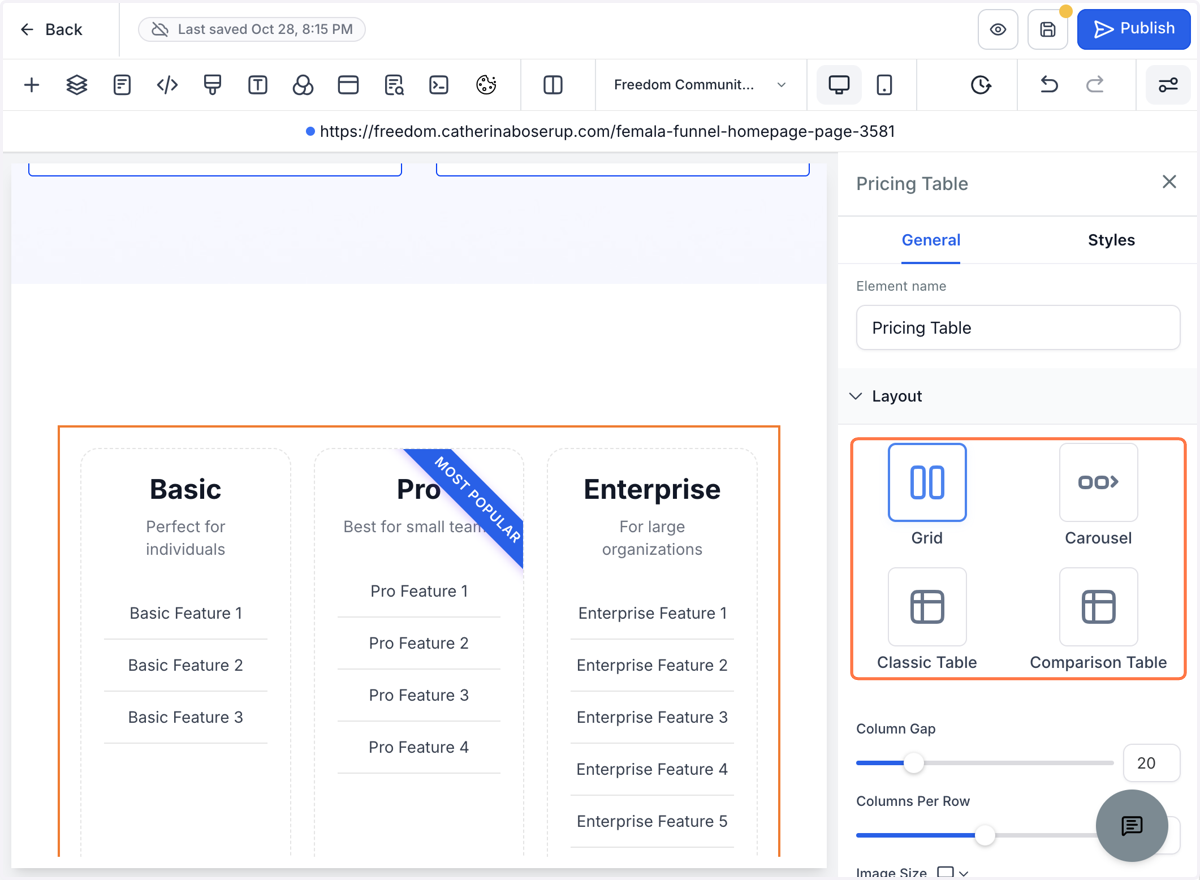1200x880 pixels.
Task: Click the cookie consent icon
Action: coord(486,85)
